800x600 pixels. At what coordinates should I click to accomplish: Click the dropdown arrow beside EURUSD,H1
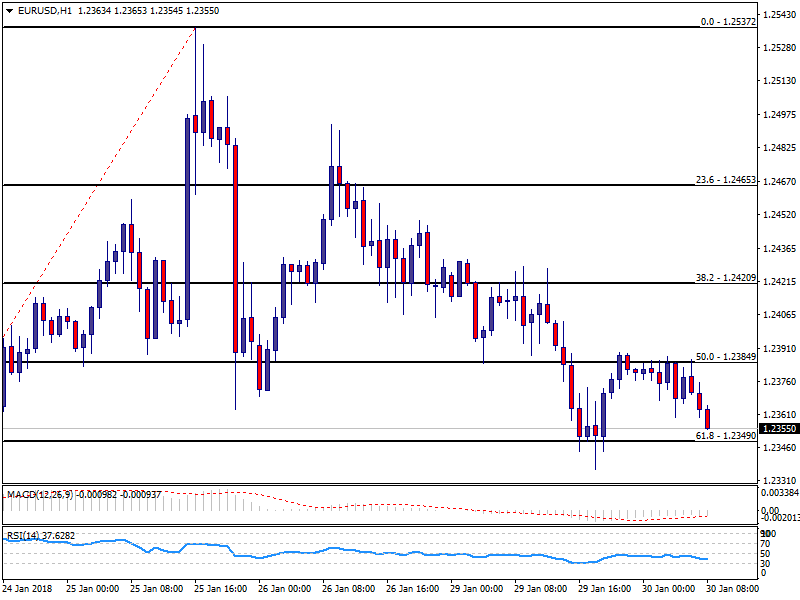click(8, 11)
